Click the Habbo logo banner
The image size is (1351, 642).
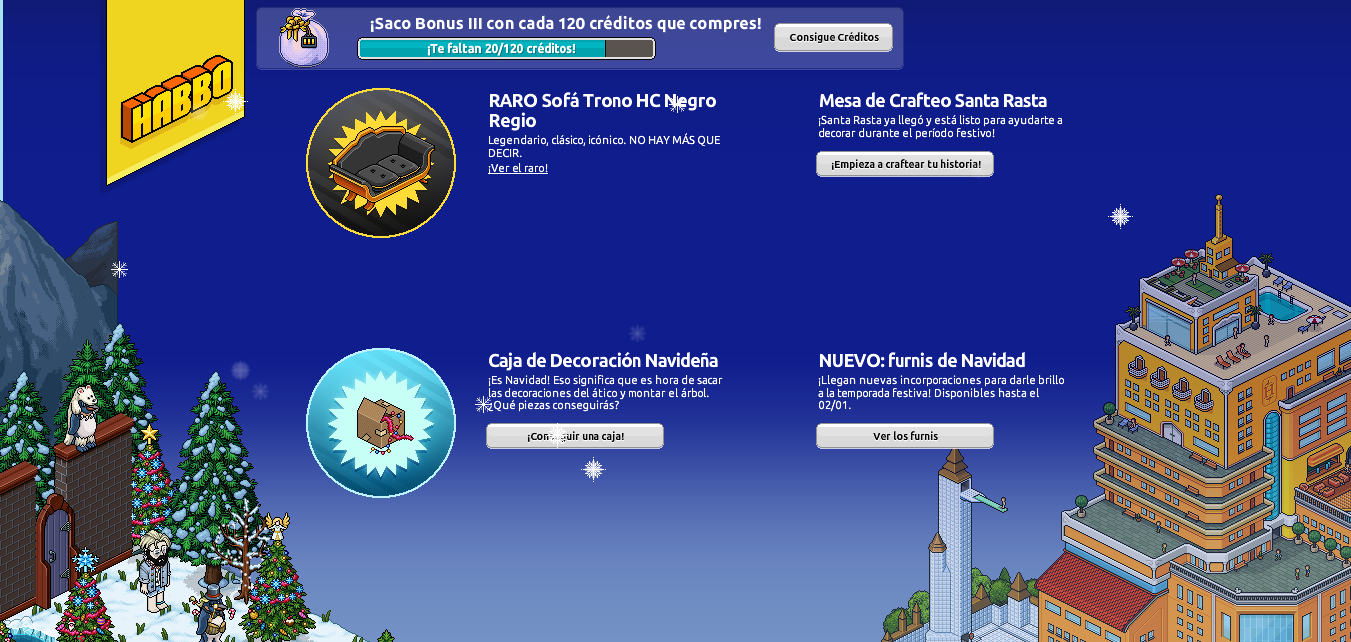pos(176,98)
